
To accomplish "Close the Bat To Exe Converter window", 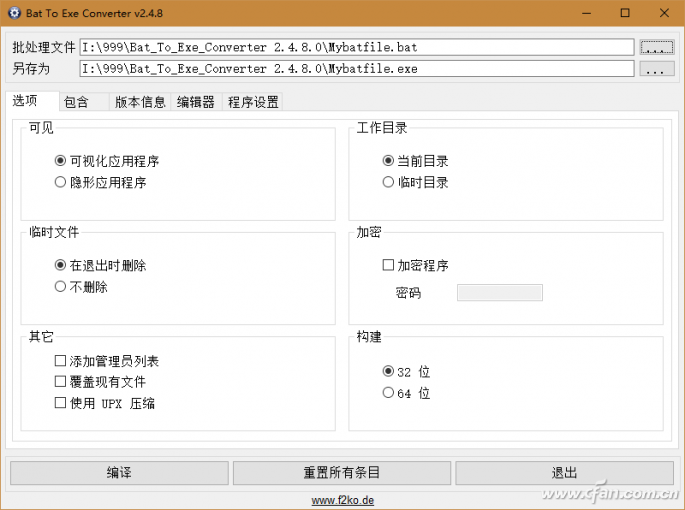I will [664, 13].
